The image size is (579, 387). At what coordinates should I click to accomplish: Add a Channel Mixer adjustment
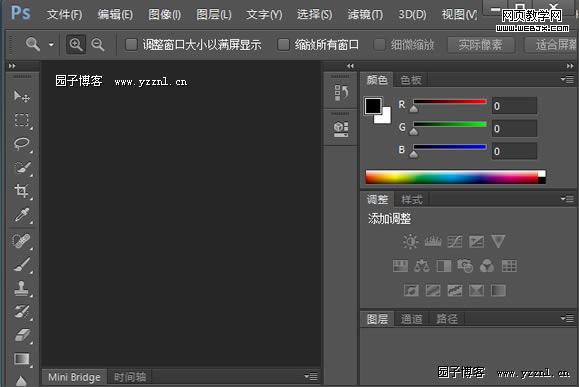pos(487,266)
